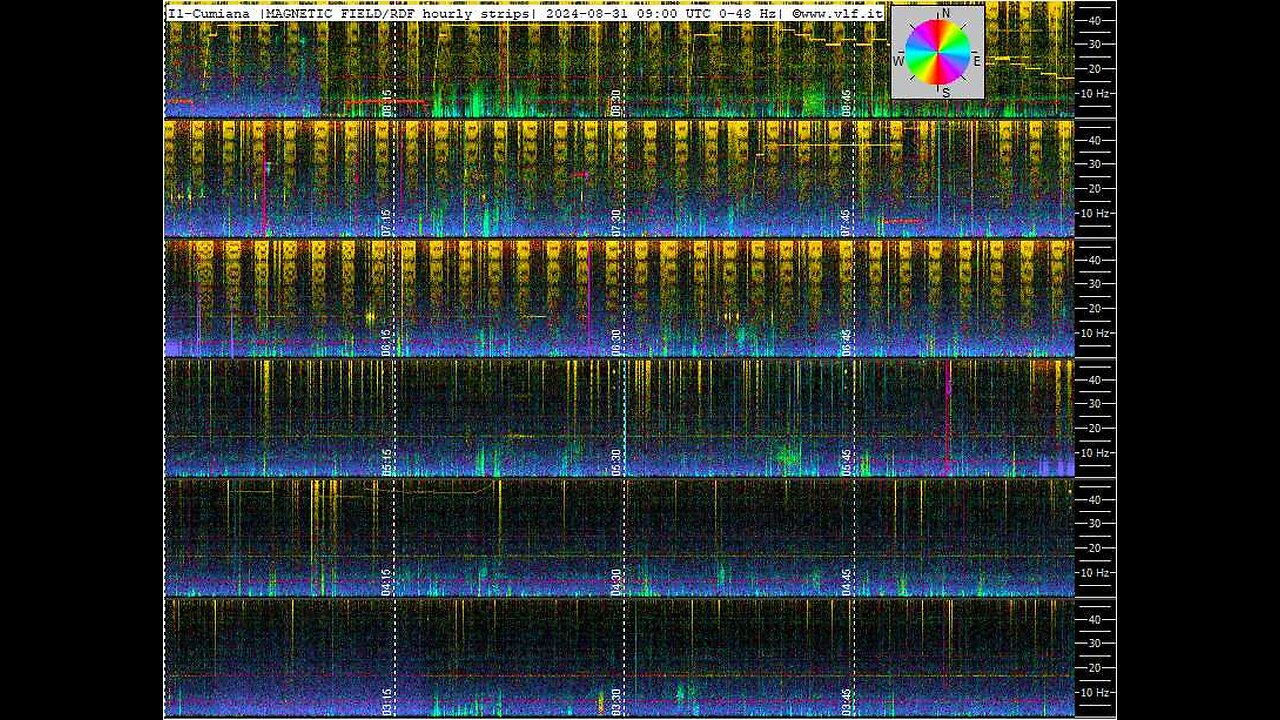Image resolution: width=1280 pixels, height=720 pixels.
Task: Click the MAGNETIC FIELD/RDF hourly strips title
Action: 399,14
